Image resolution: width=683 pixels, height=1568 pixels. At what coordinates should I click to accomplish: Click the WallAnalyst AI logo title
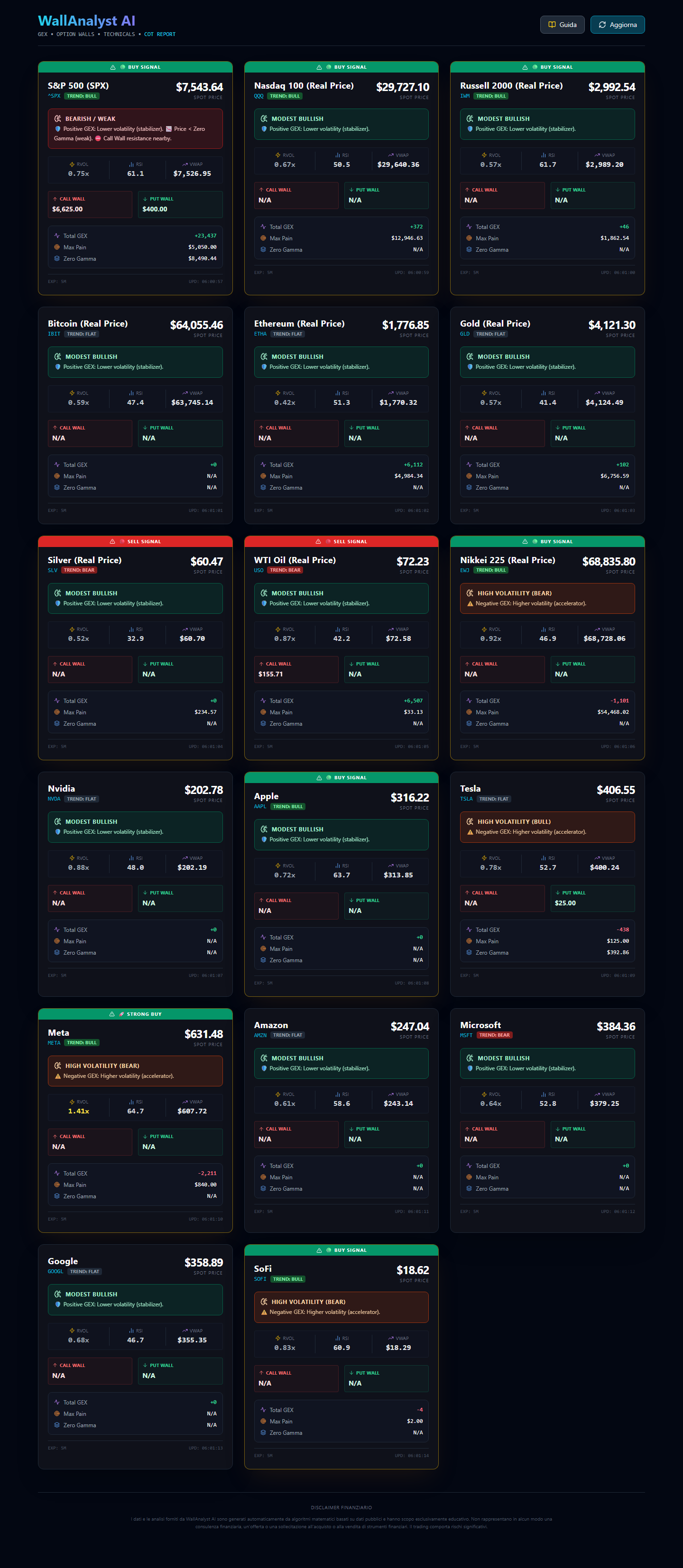(x=86, y=21)
